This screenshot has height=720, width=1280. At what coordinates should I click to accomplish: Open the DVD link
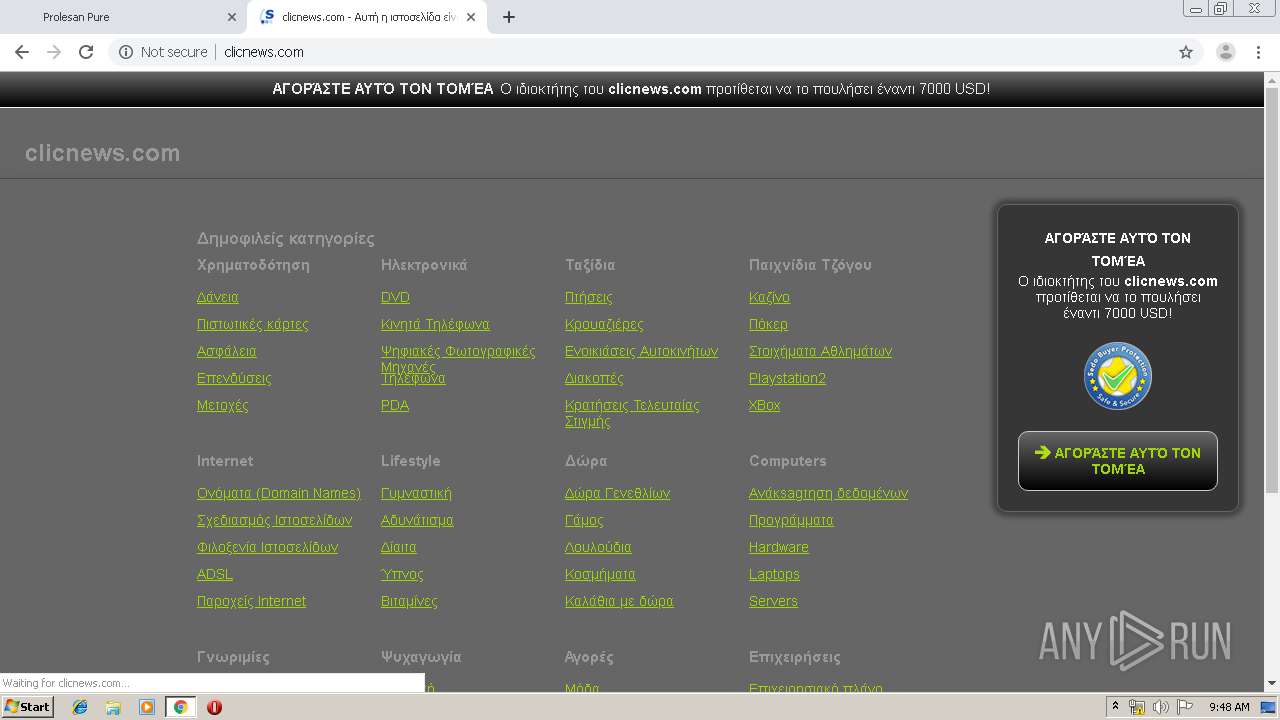point(395,297)
